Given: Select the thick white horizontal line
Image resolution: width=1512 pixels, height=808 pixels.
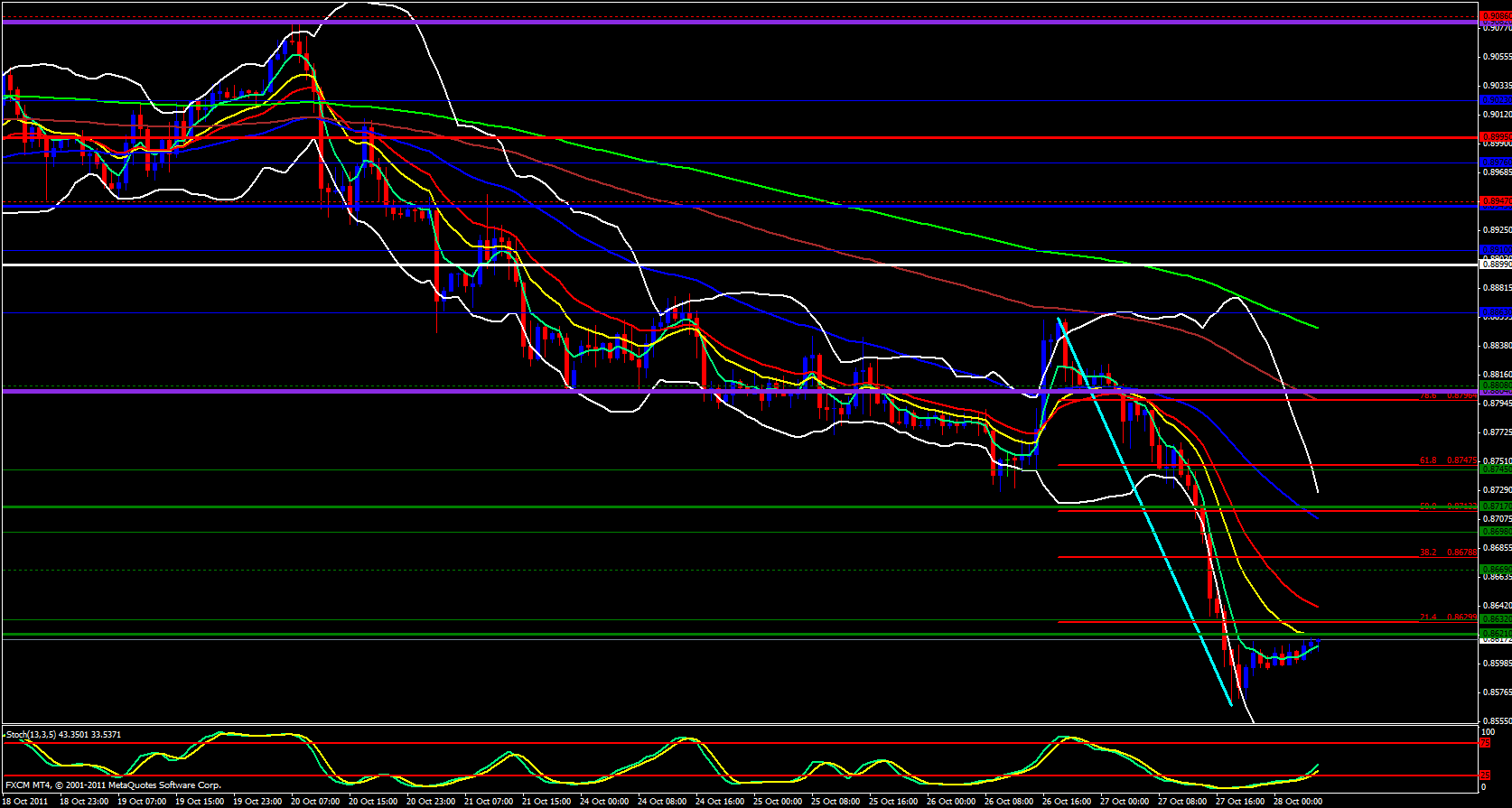Looking at the screenshot, I should [723, 265].
